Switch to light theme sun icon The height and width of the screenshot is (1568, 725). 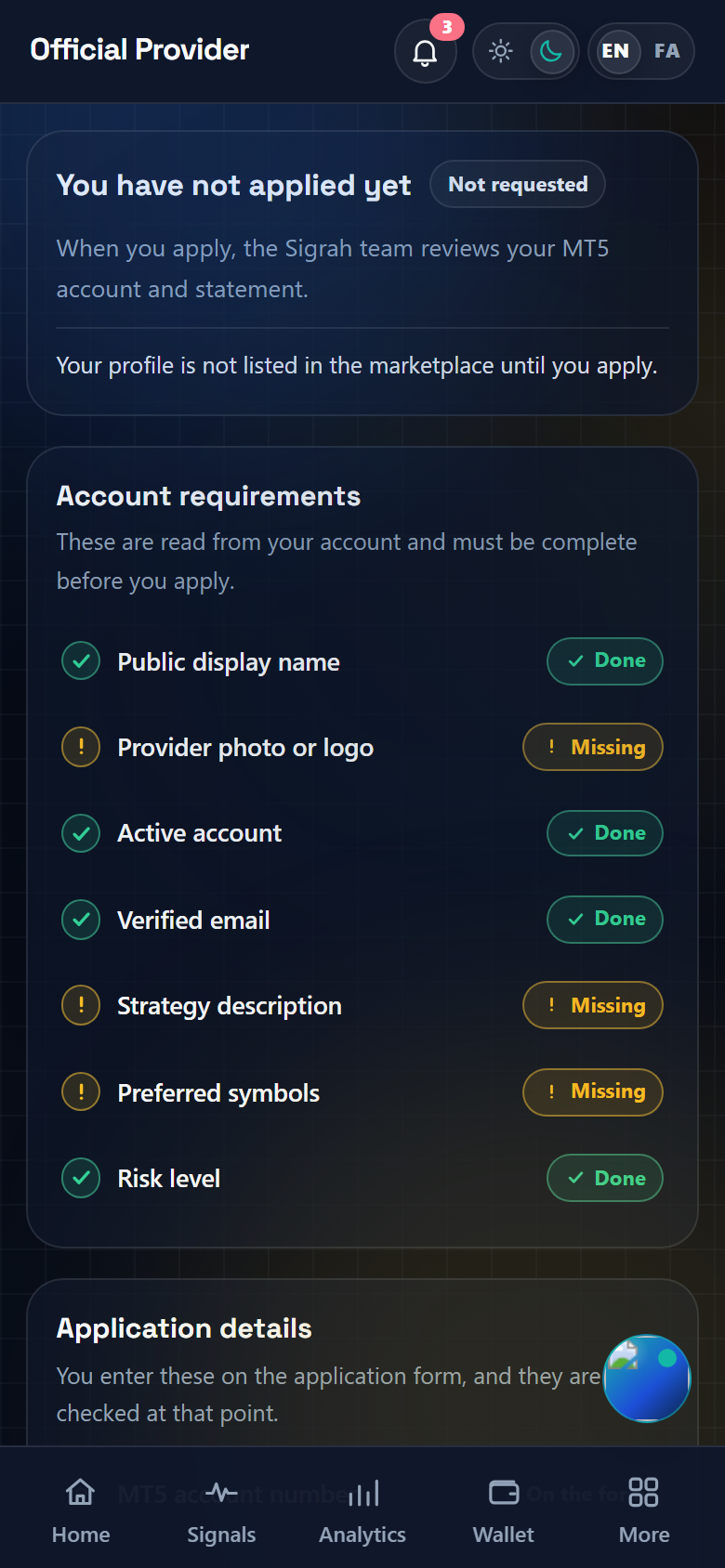(x=501, y=51)
